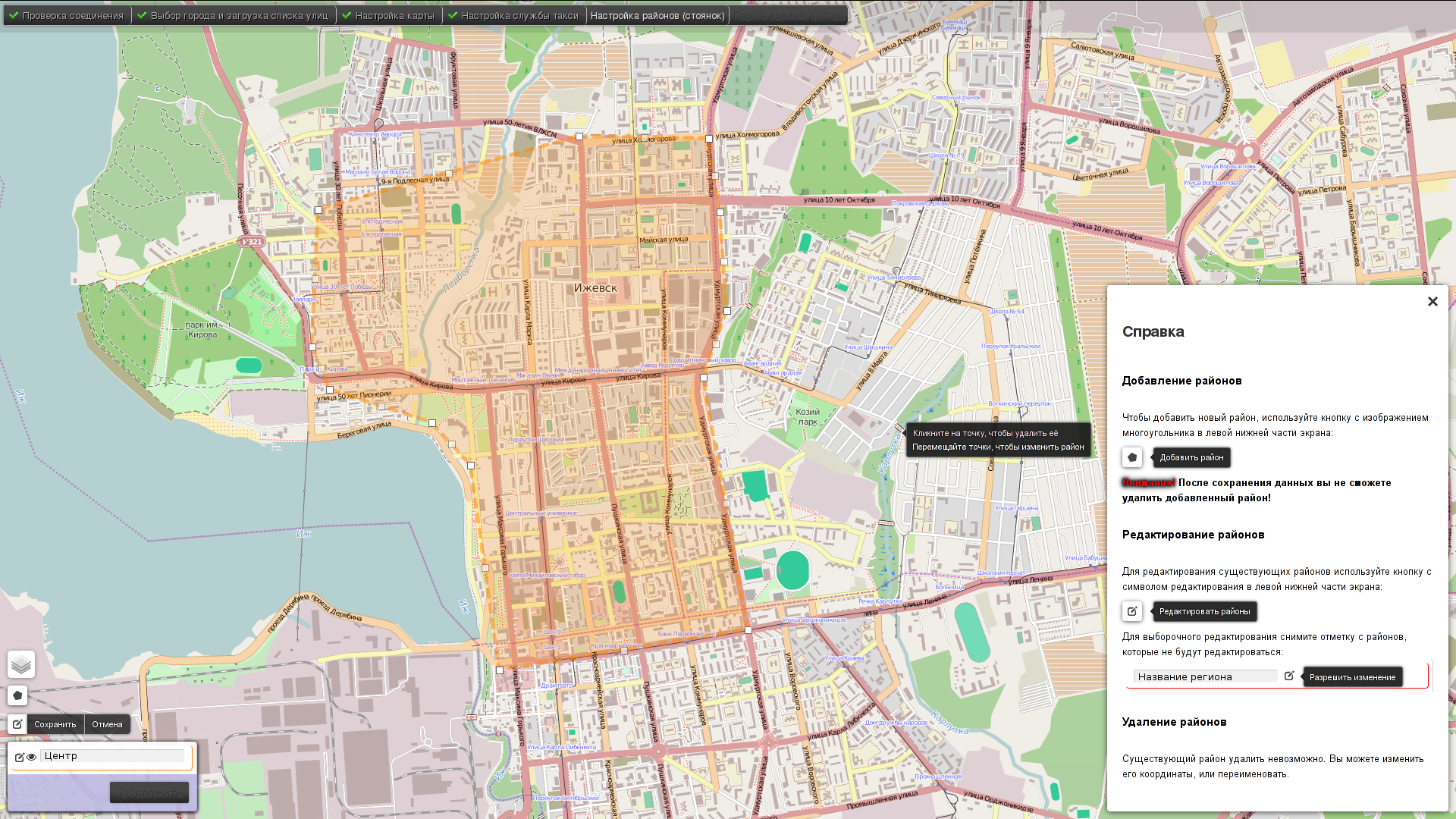Close the Справка help panel
Image resolution: width=1456 pixels, height=819 pixels.
click(x=1432, y=302)
